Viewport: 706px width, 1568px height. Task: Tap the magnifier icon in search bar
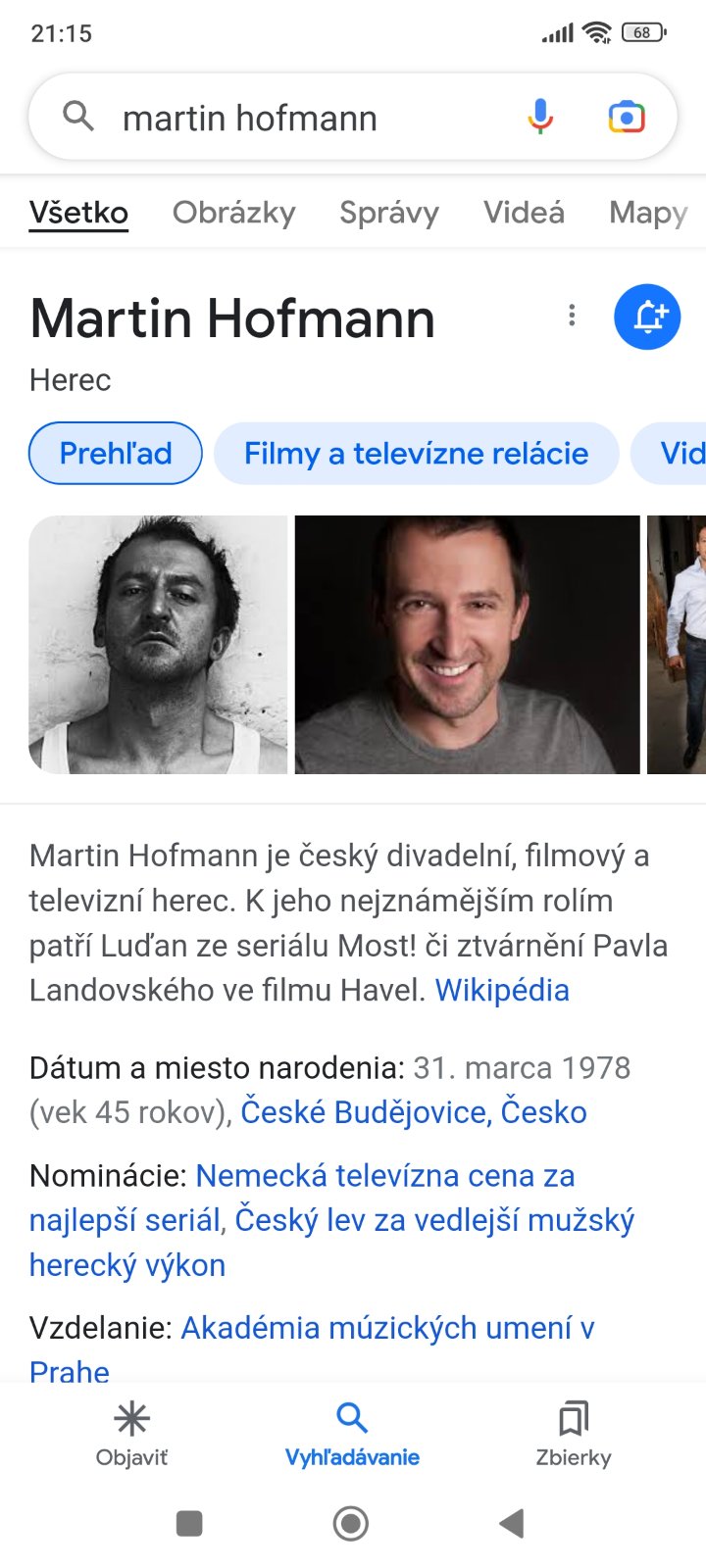click(78, 117)
